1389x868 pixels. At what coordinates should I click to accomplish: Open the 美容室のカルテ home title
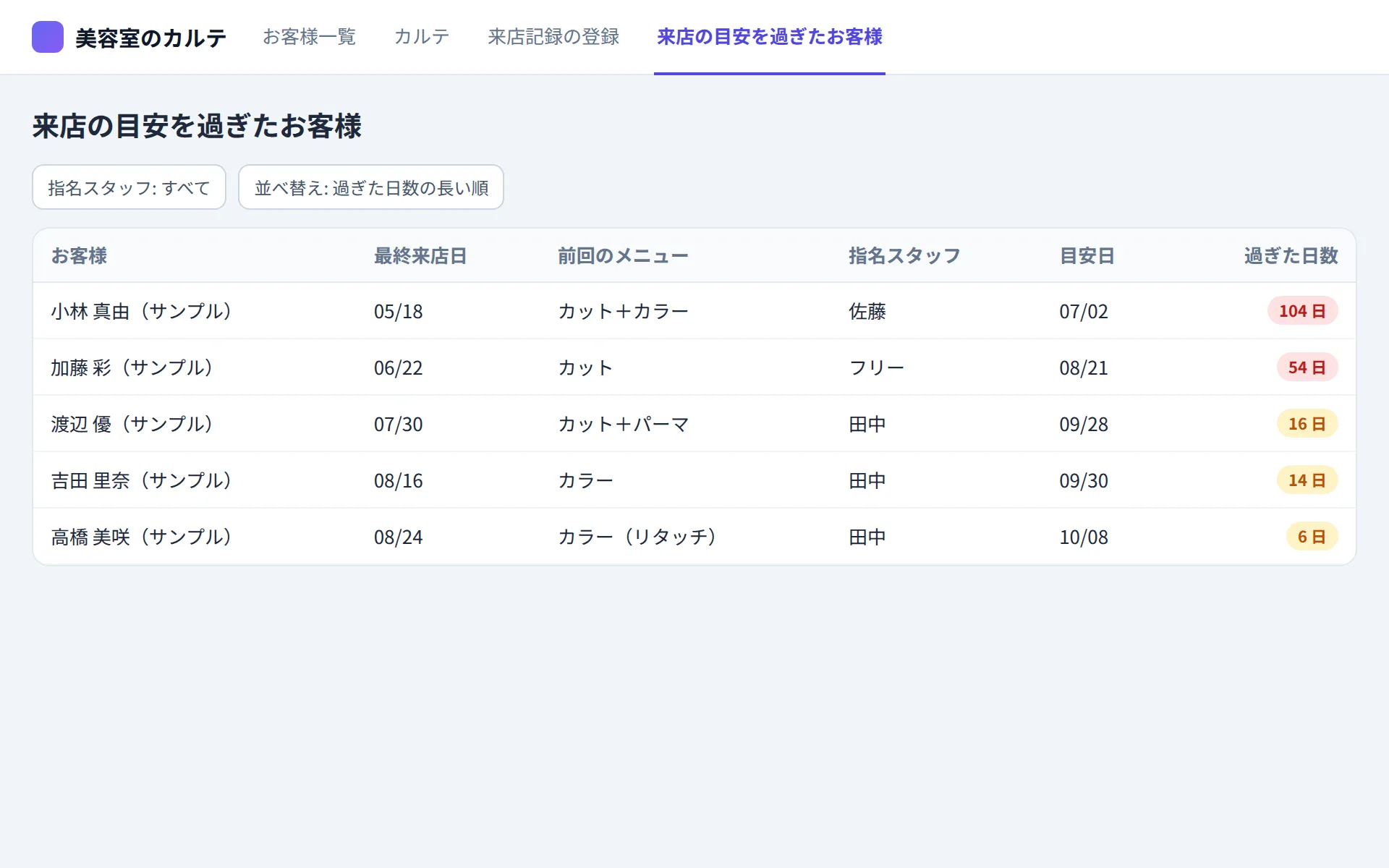150,38
